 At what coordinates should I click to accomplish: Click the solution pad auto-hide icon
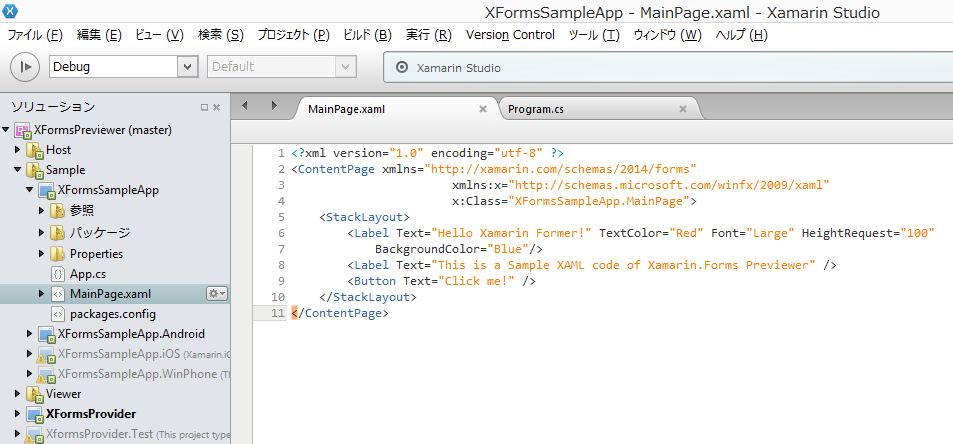point(204,107)
